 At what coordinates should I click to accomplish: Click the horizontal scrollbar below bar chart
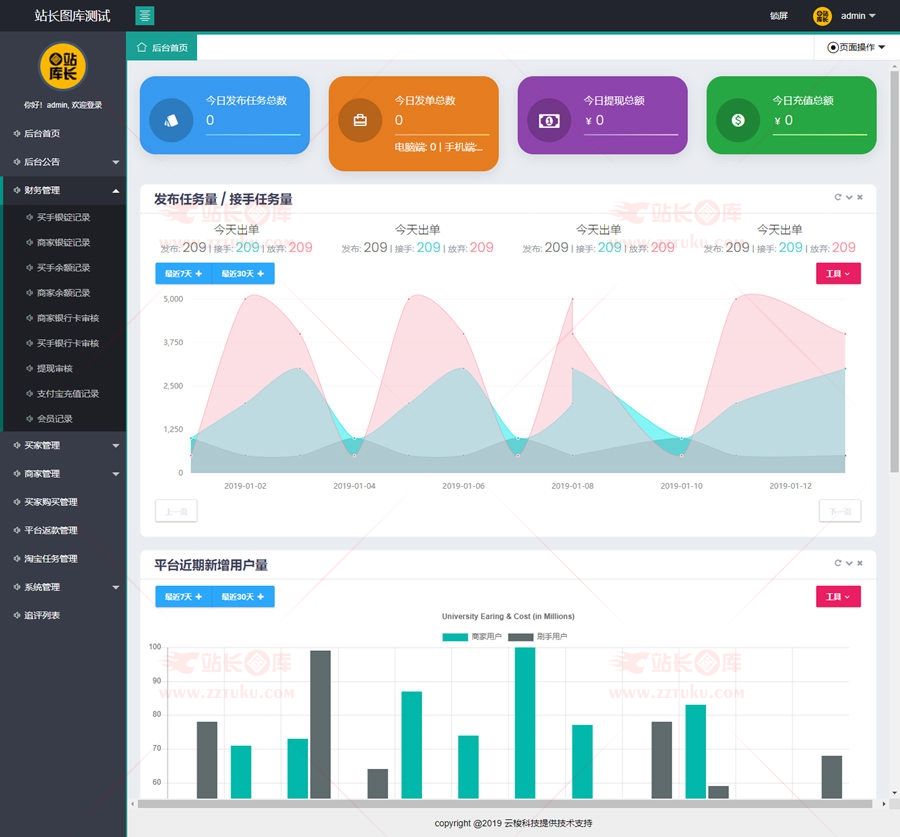click(x=500, y=803)
